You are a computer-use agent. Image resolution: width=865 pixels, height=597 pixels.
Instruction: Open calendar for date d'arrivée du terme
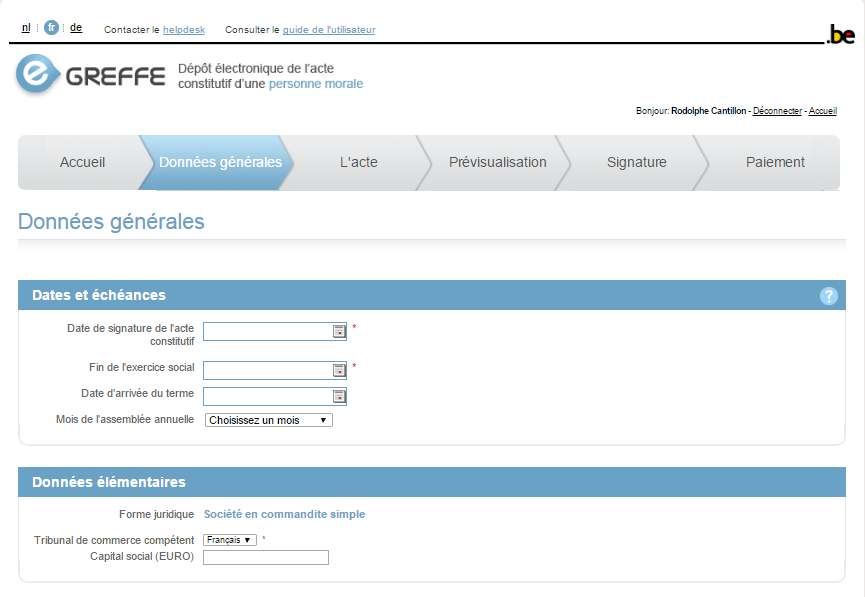click(339, 396)
